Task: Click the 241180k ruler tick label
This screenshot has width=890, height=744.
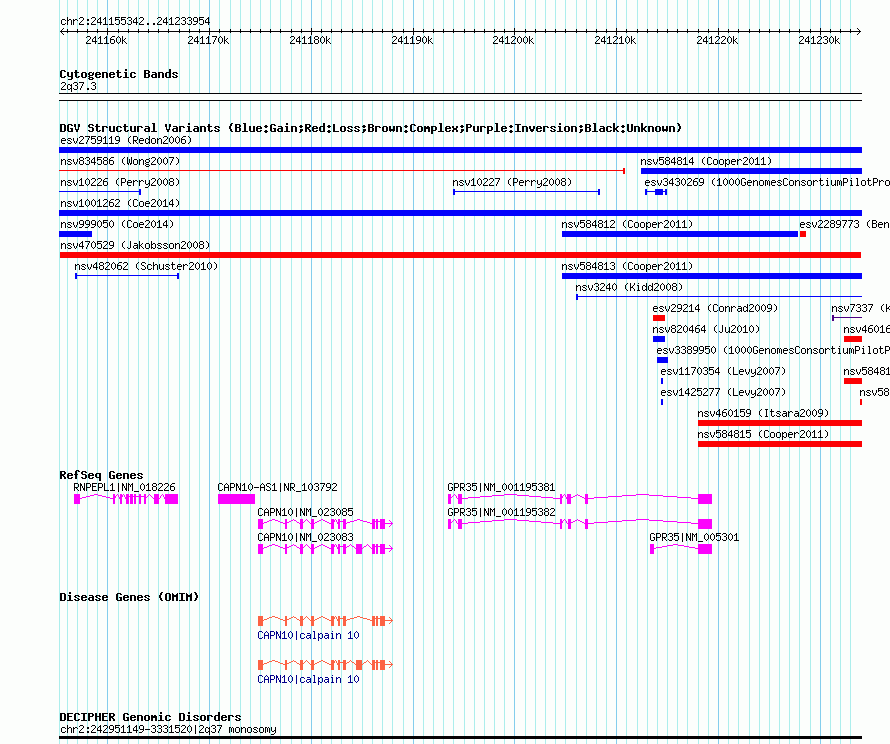Action: [x=310, y=40]
